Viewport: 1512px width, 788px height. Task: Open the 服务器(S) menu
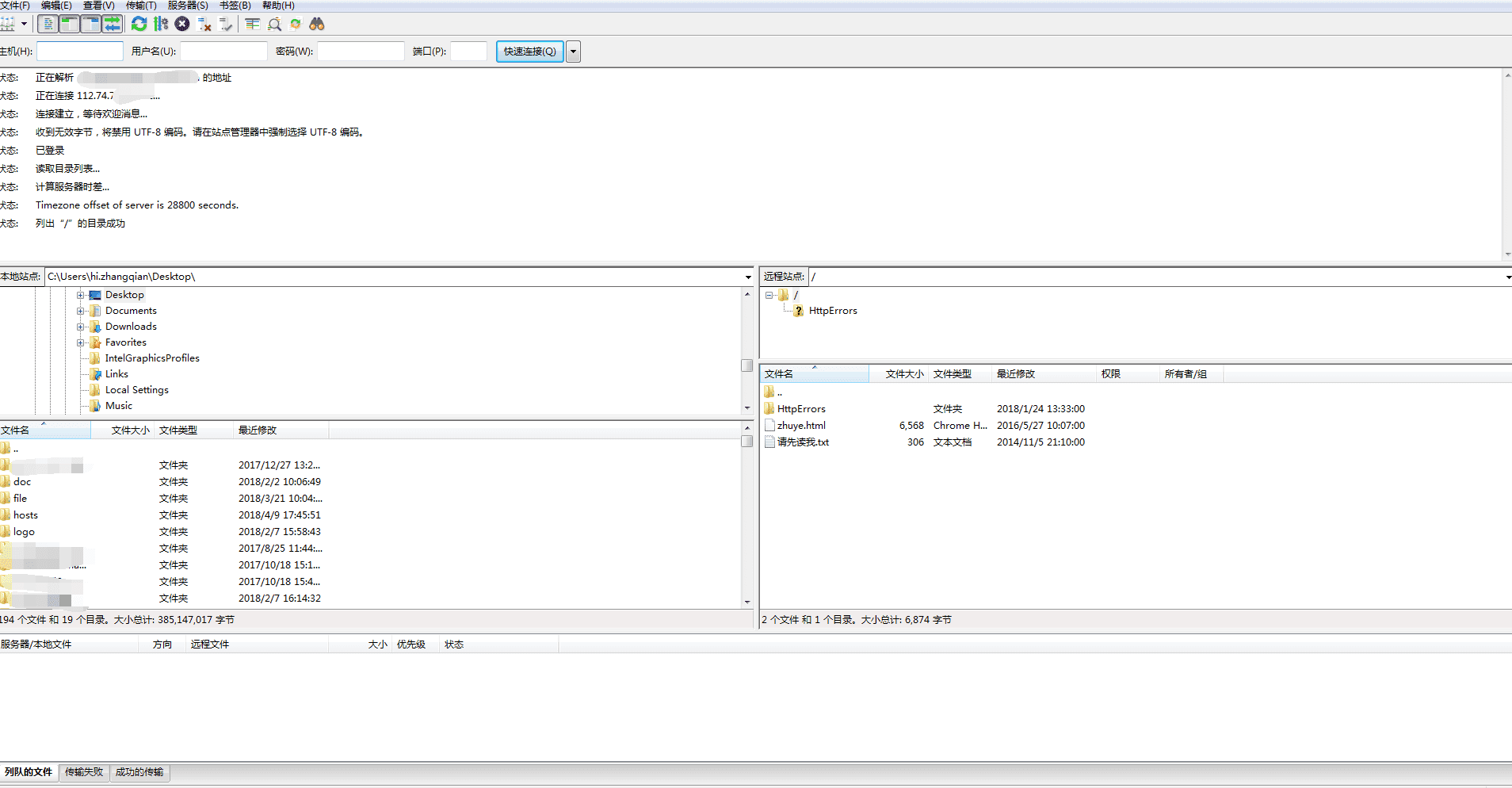click(188, 6)
